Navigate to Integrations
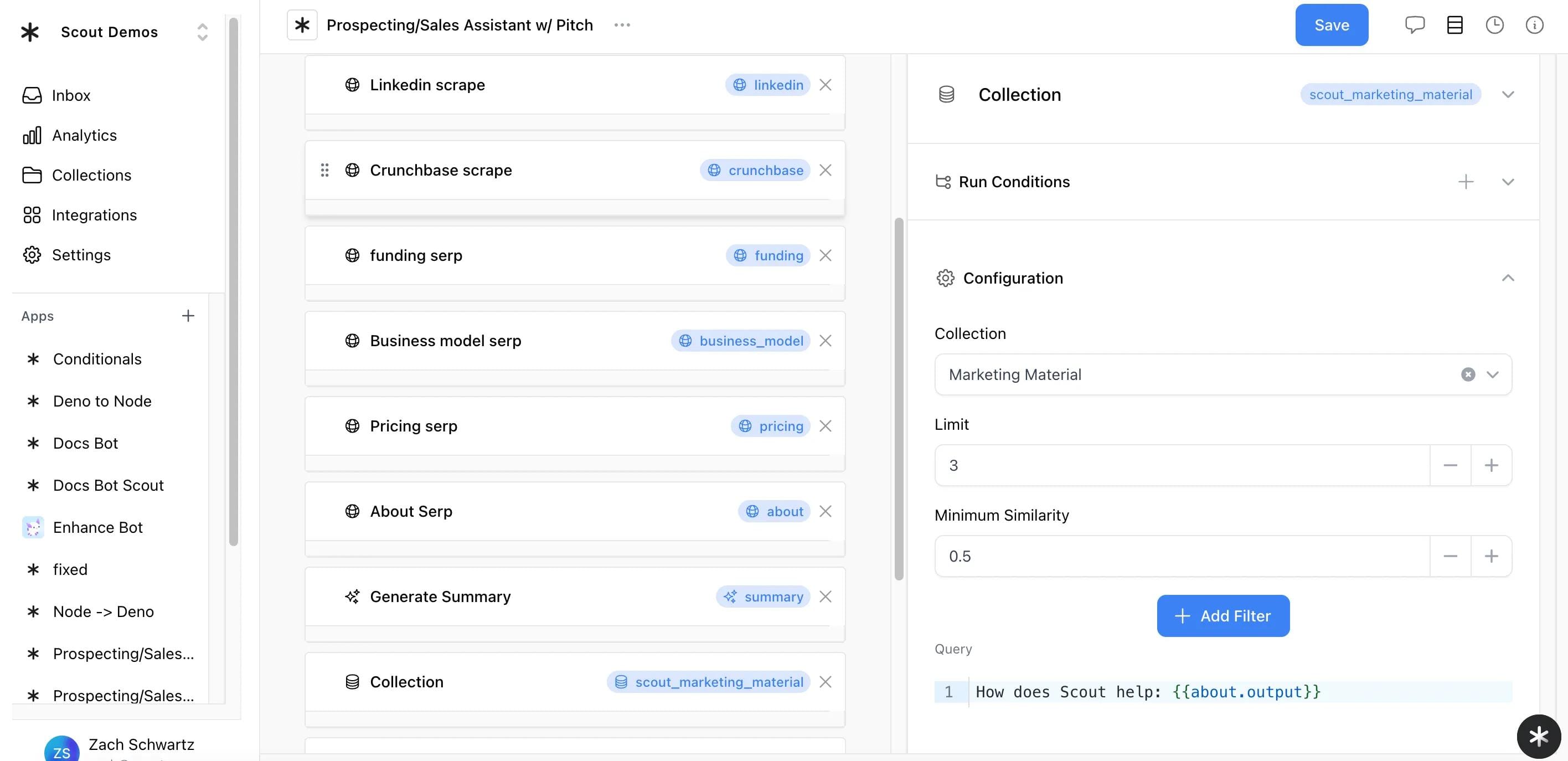The height and width of the screenshot is (761, 1568). click(x=94, y=215)
